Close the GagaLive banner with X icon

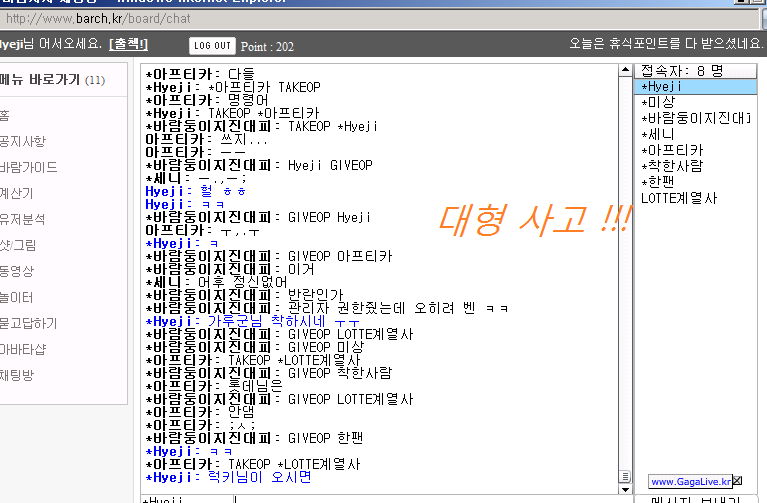click(x=737, y=481)
